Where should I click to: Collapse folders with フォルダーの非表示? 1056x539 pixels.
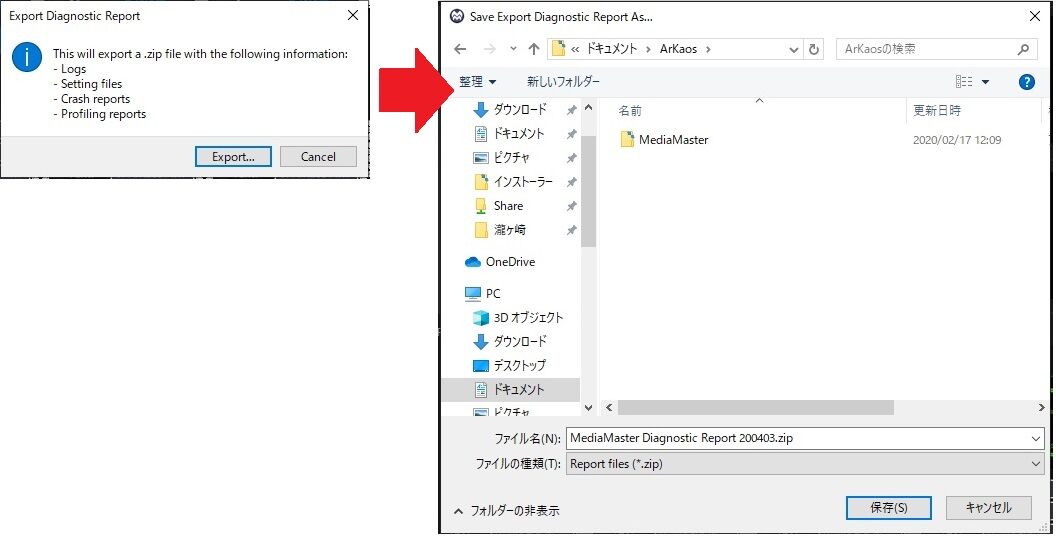pyautogui.click(x=506, y=511)
